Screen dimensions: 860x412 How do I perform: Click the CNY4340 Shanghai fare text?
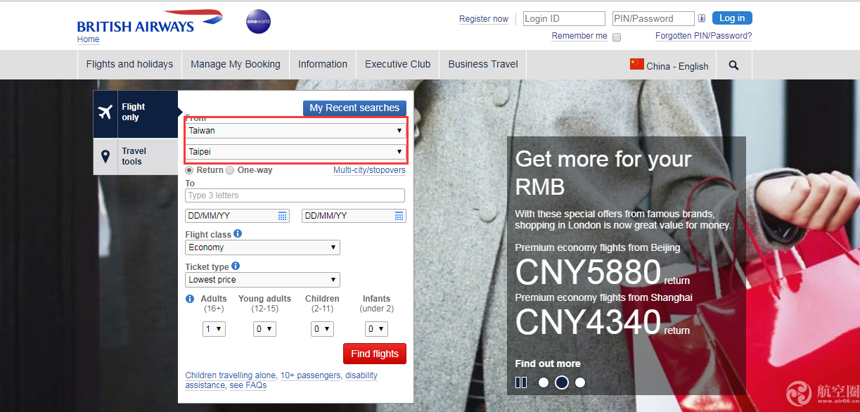tap(588, 322)
